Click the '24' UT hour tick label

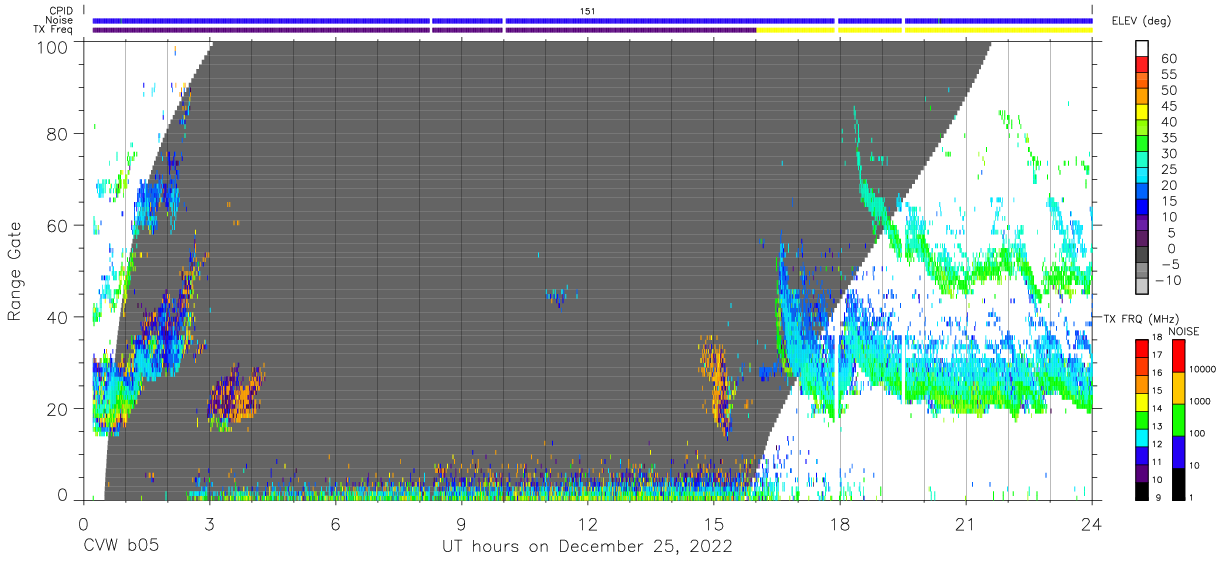[x=1092, y=524]
